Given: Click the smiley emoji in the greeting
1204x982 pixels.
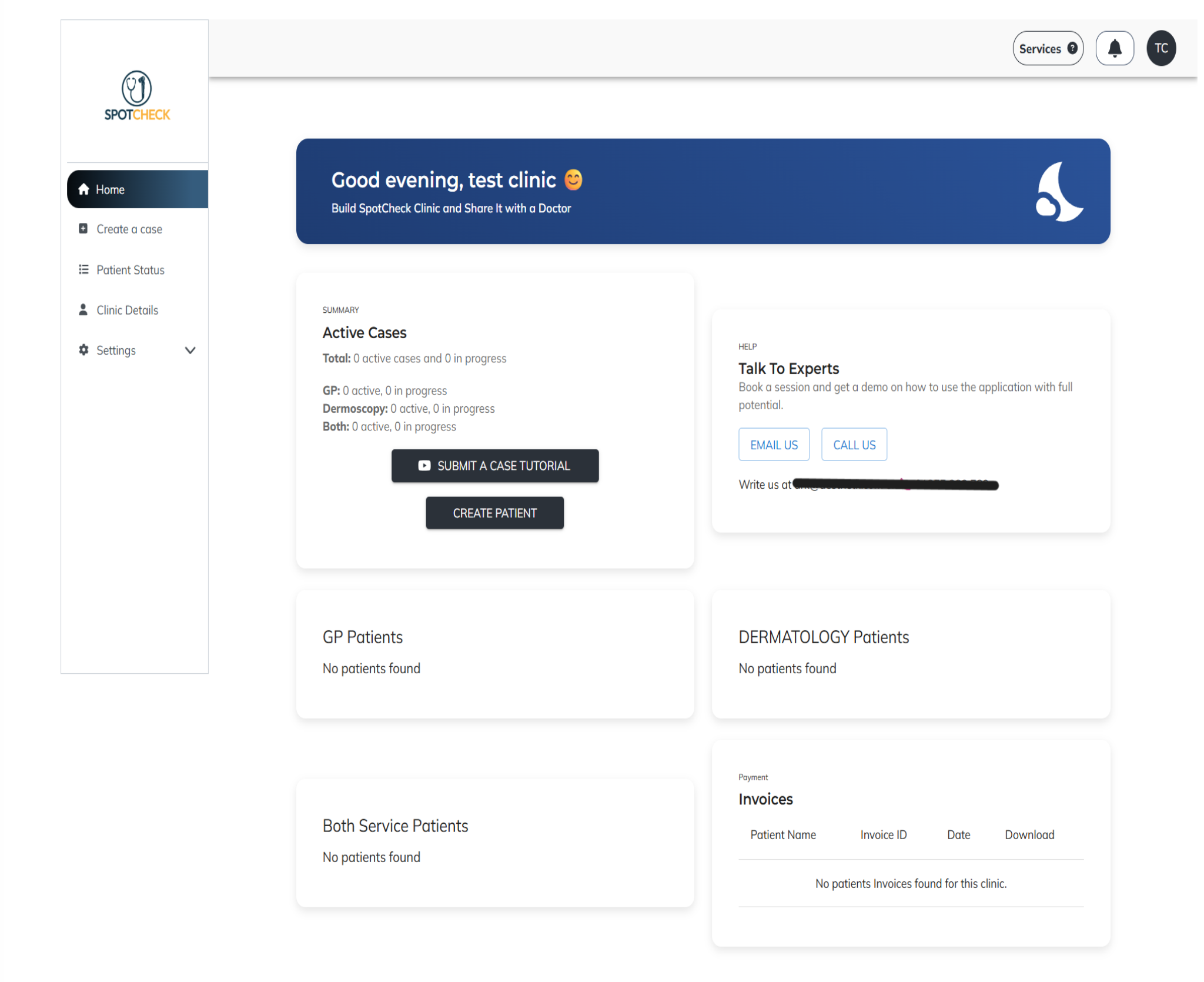Looking at the screenshot, I should 573,180.
